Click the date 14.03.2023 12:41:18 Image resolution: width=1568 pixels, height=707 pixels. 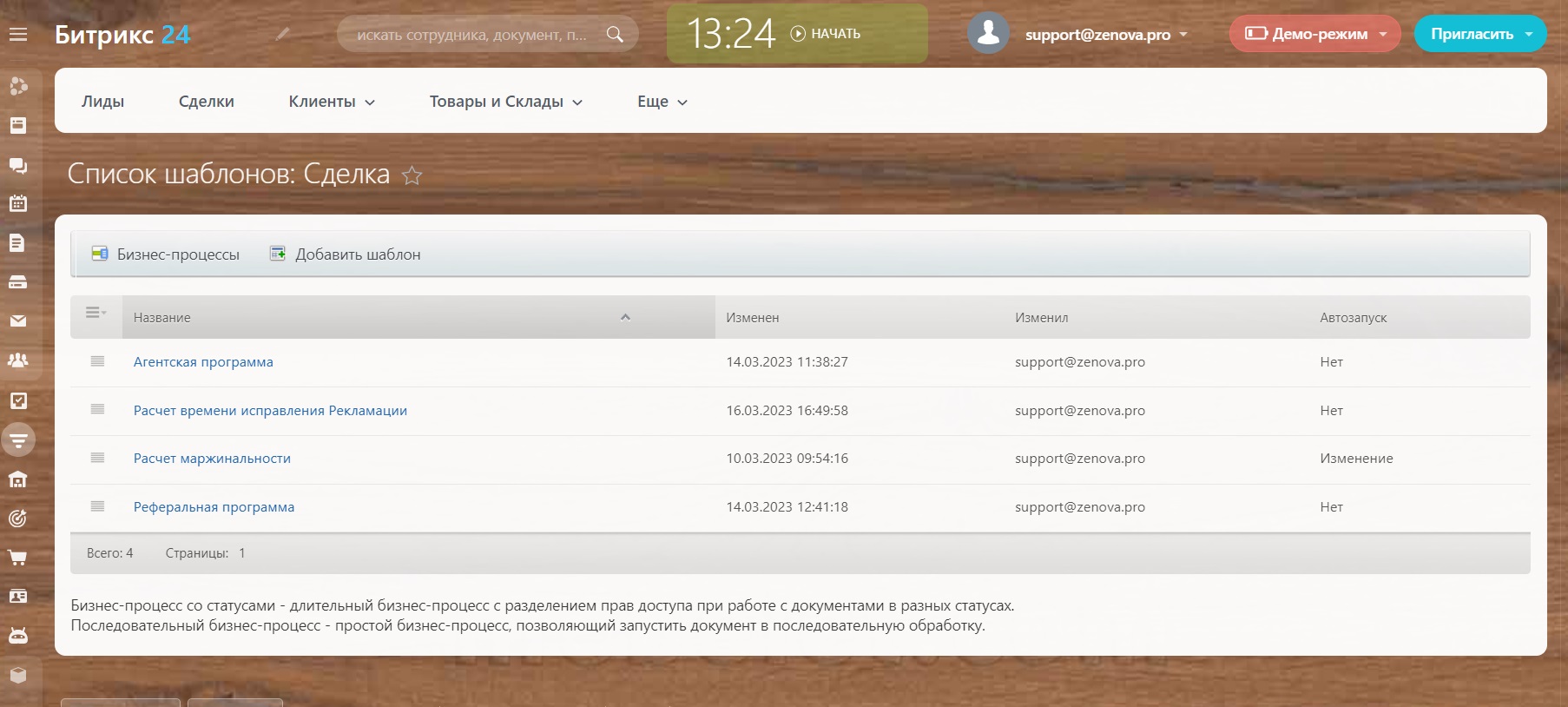[787, 507]
